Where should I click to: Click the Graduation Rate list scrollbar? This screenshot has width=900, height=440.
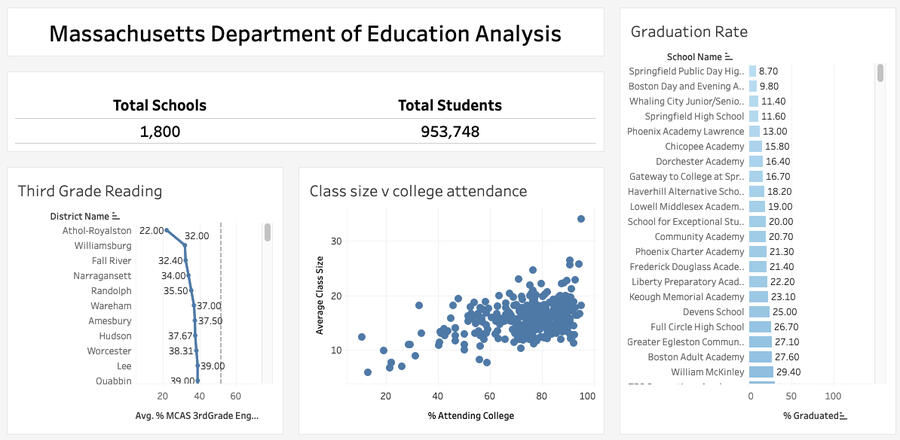[880, 74]
